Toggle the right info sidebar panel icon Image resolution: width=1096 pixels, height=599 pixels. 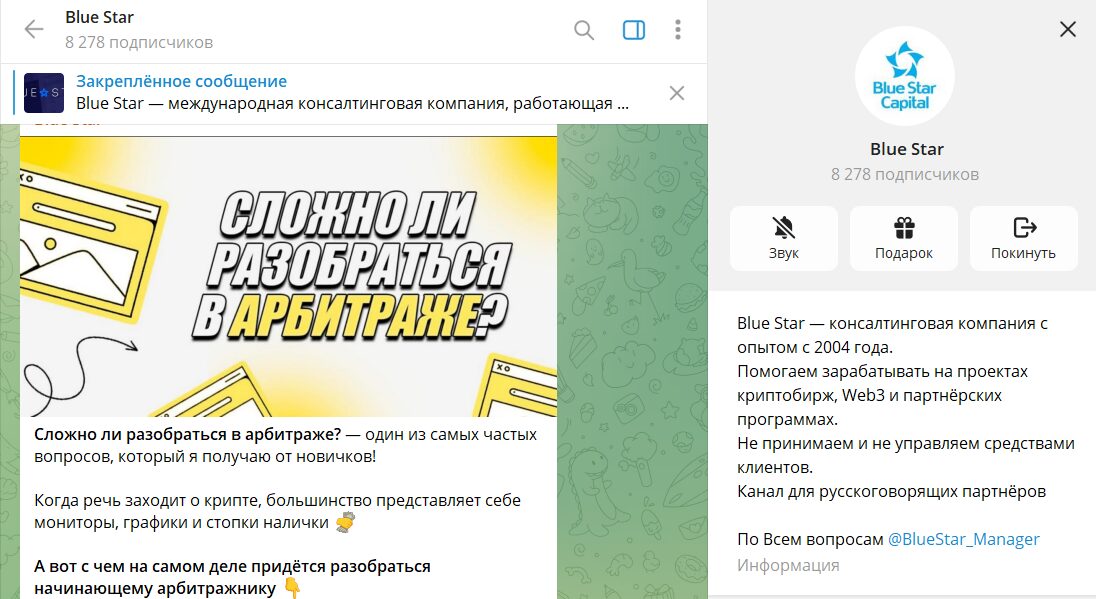(x=634, y=30)
